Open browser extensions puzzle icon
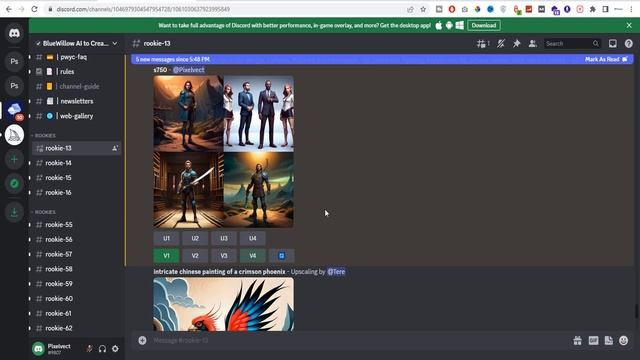The image size is (640, 360). [x=592, y=9]
